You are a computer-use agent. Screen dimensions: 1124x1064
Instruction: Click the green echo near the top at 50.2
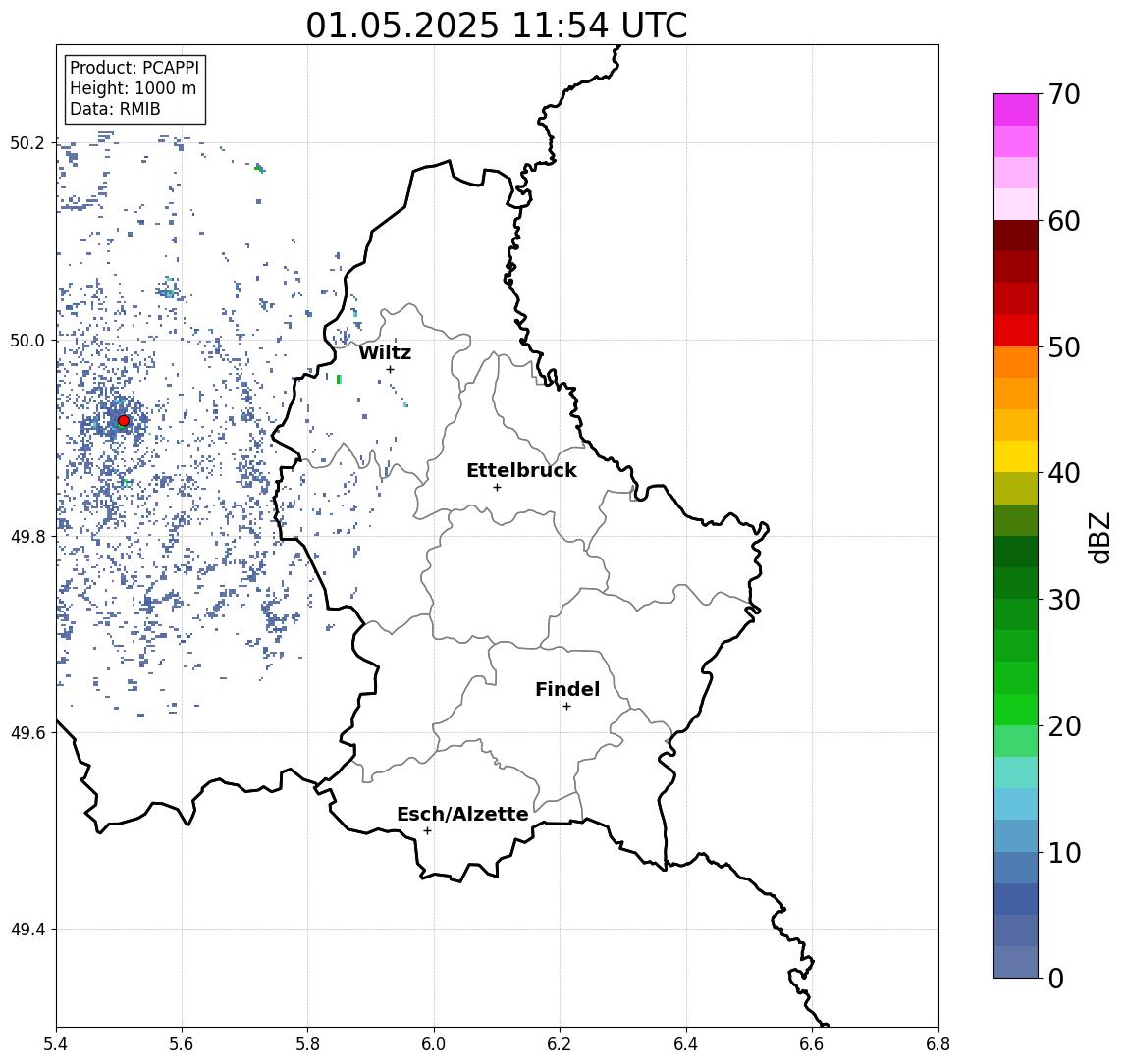[259, 169]
